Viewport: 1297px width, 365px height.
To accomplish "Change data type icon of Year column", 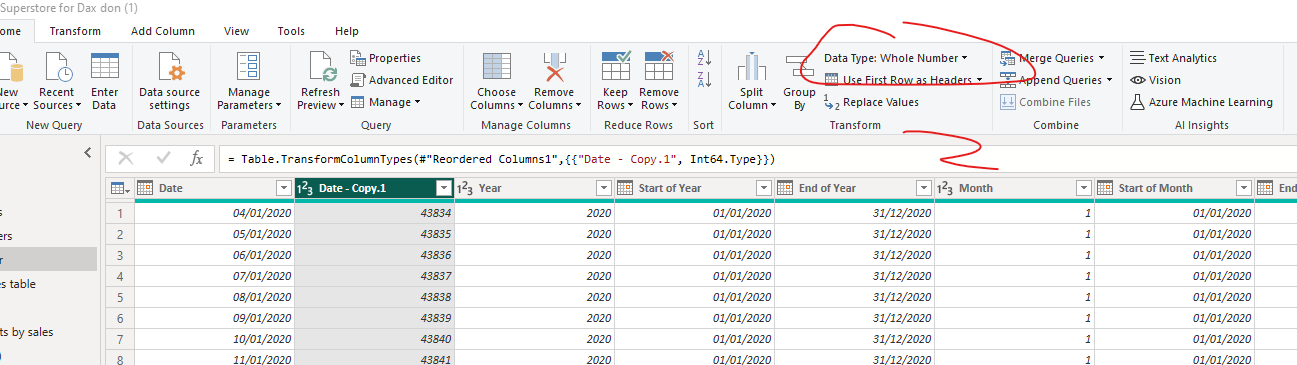I will (x=465, y=188).
